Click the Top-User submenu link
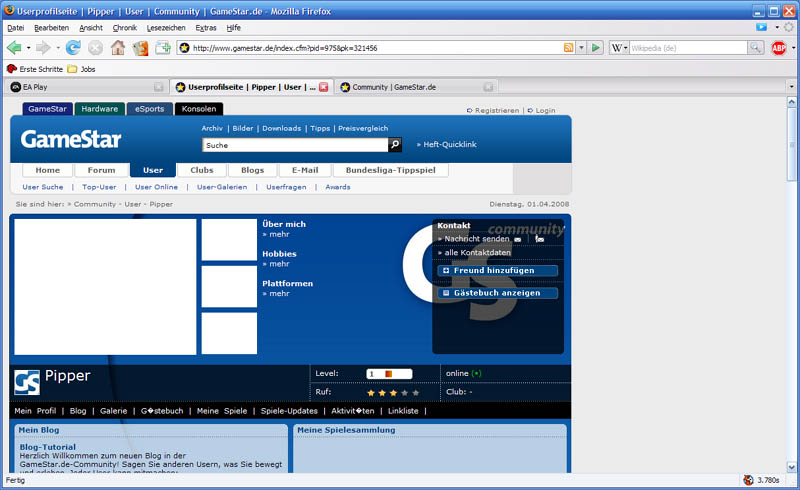The height and width of the screenshot is (490, 800). [99, 187]
